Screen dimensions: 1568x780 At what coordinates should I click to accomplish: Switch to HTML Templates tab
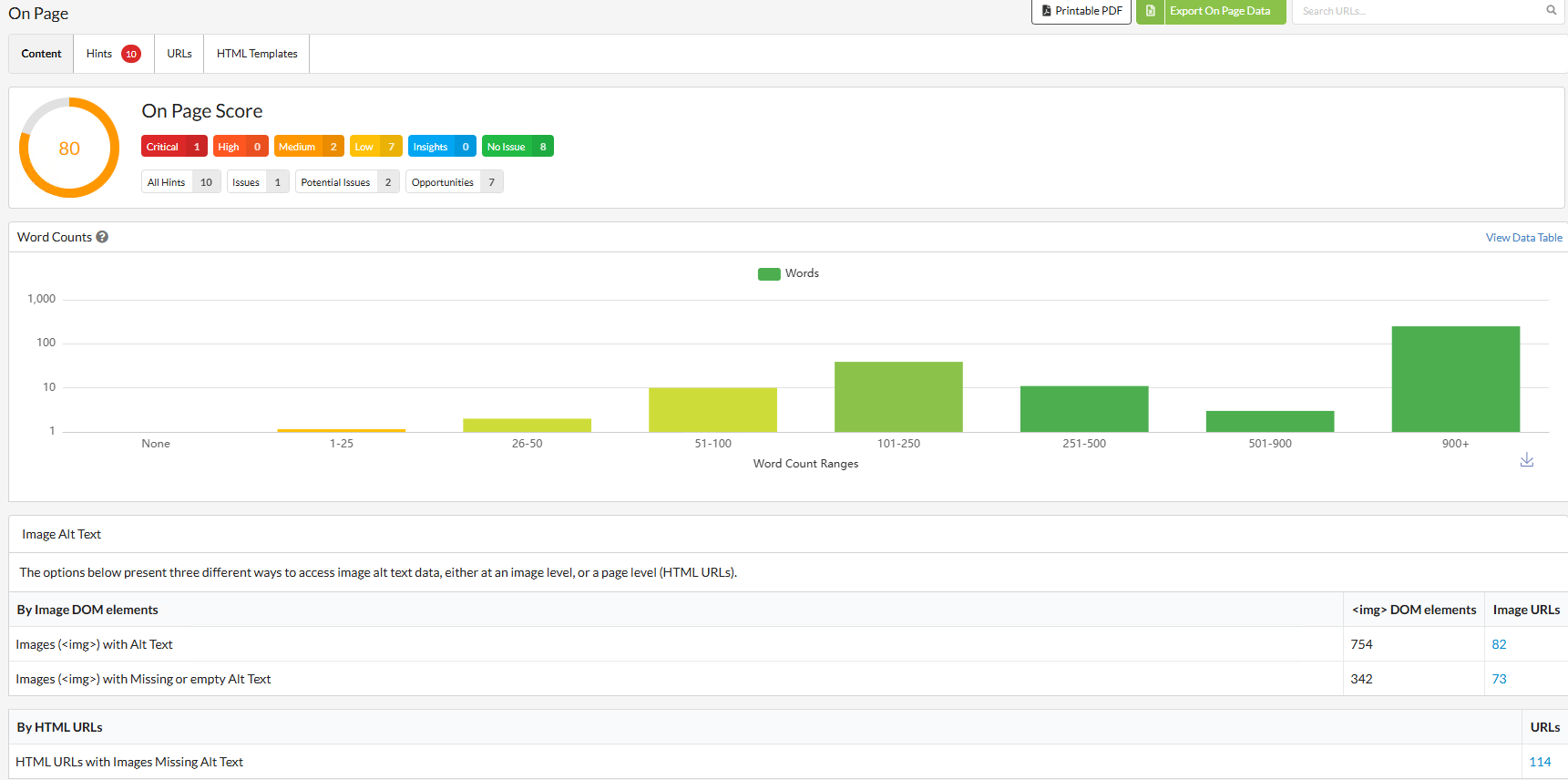[x=257, y=54]
